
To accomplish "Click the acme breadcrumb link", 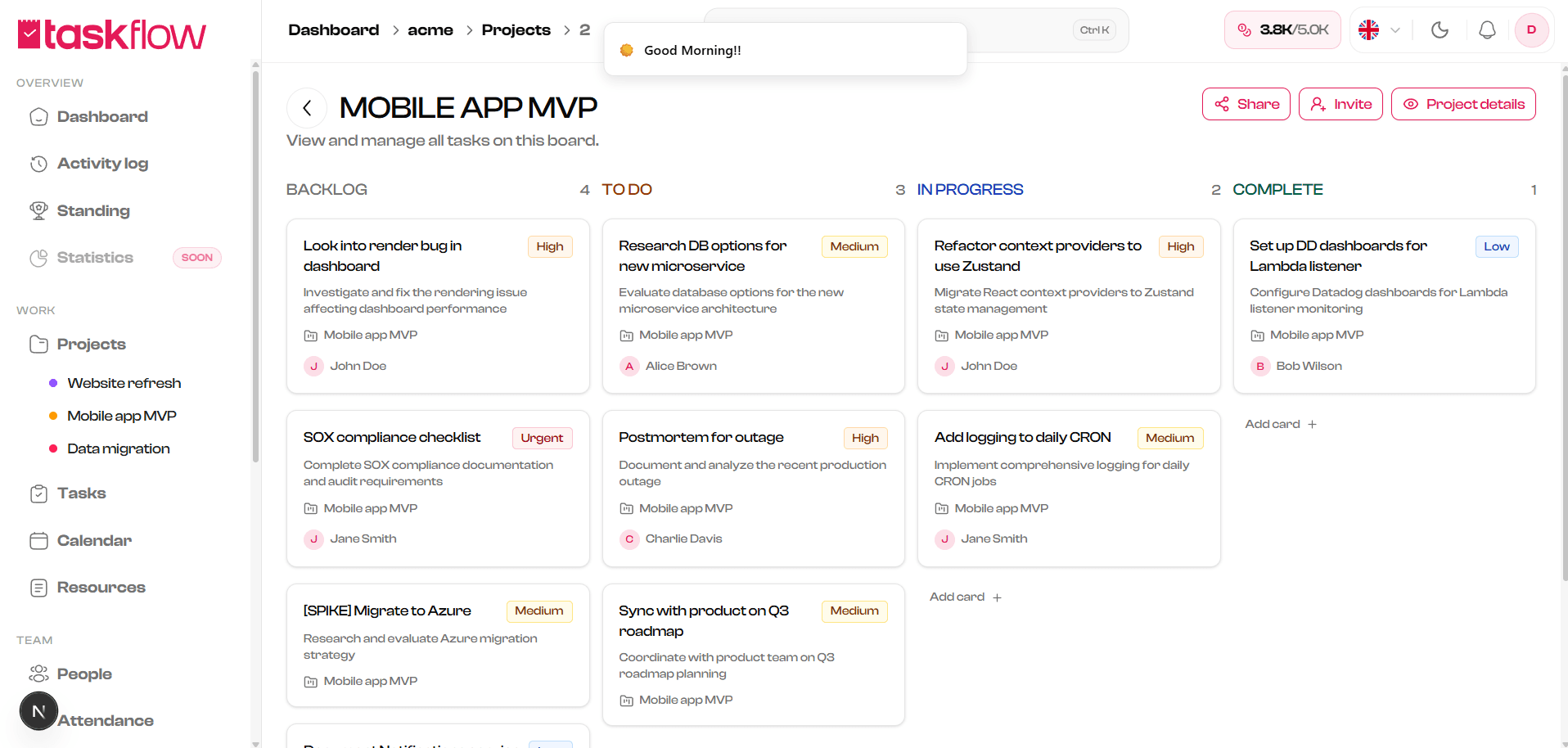I will point(430,30).
